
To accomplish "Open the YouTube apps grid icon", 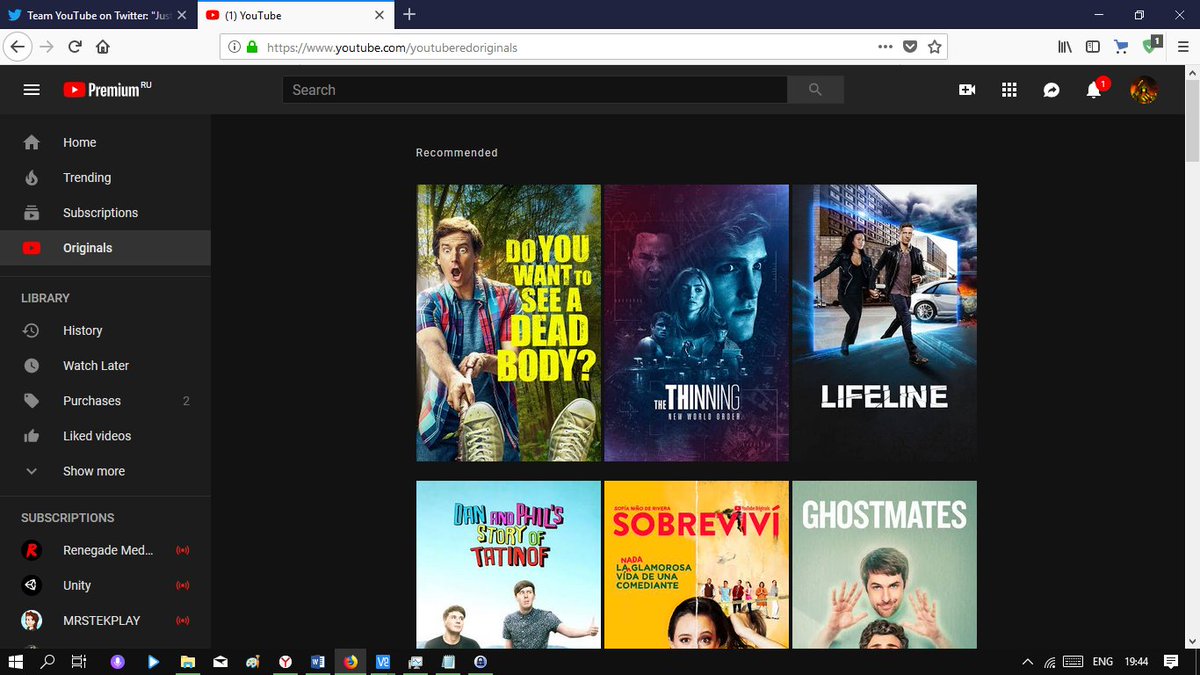I will point(1009,90).
